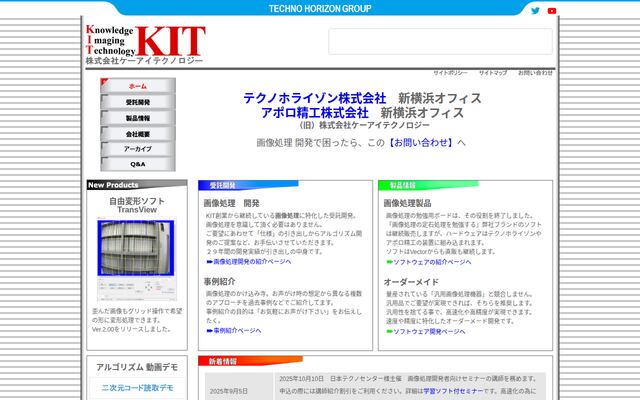
Task: Open the 学習ソフト付セミナー link
Action: (453, 391)
